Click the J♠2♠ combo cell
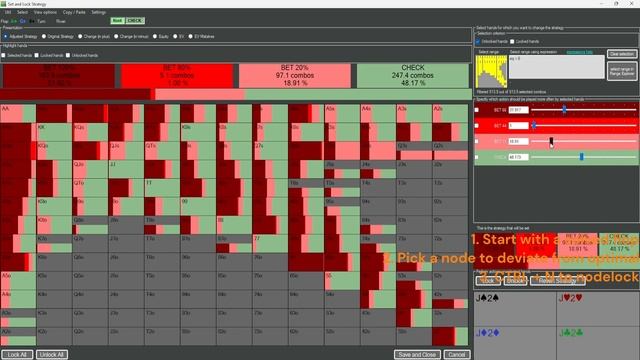The height and width of the screenshot is (360, 640). (x=515, y=309)
